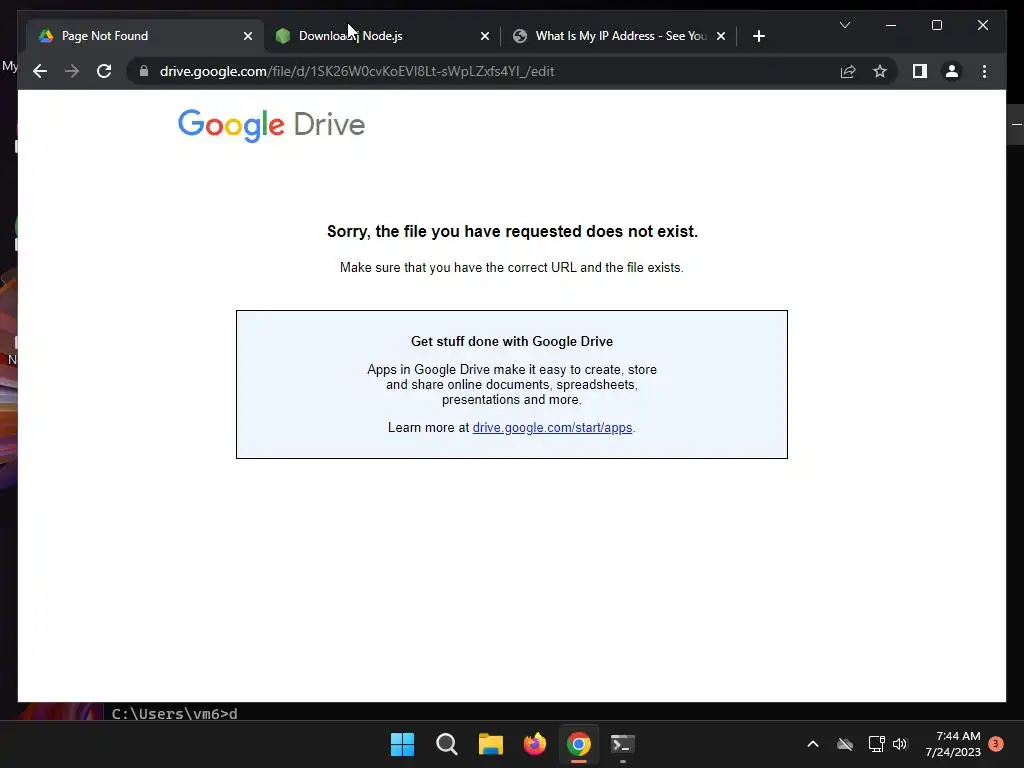
Task: Maximize the Chrome window
Action: 936,25
